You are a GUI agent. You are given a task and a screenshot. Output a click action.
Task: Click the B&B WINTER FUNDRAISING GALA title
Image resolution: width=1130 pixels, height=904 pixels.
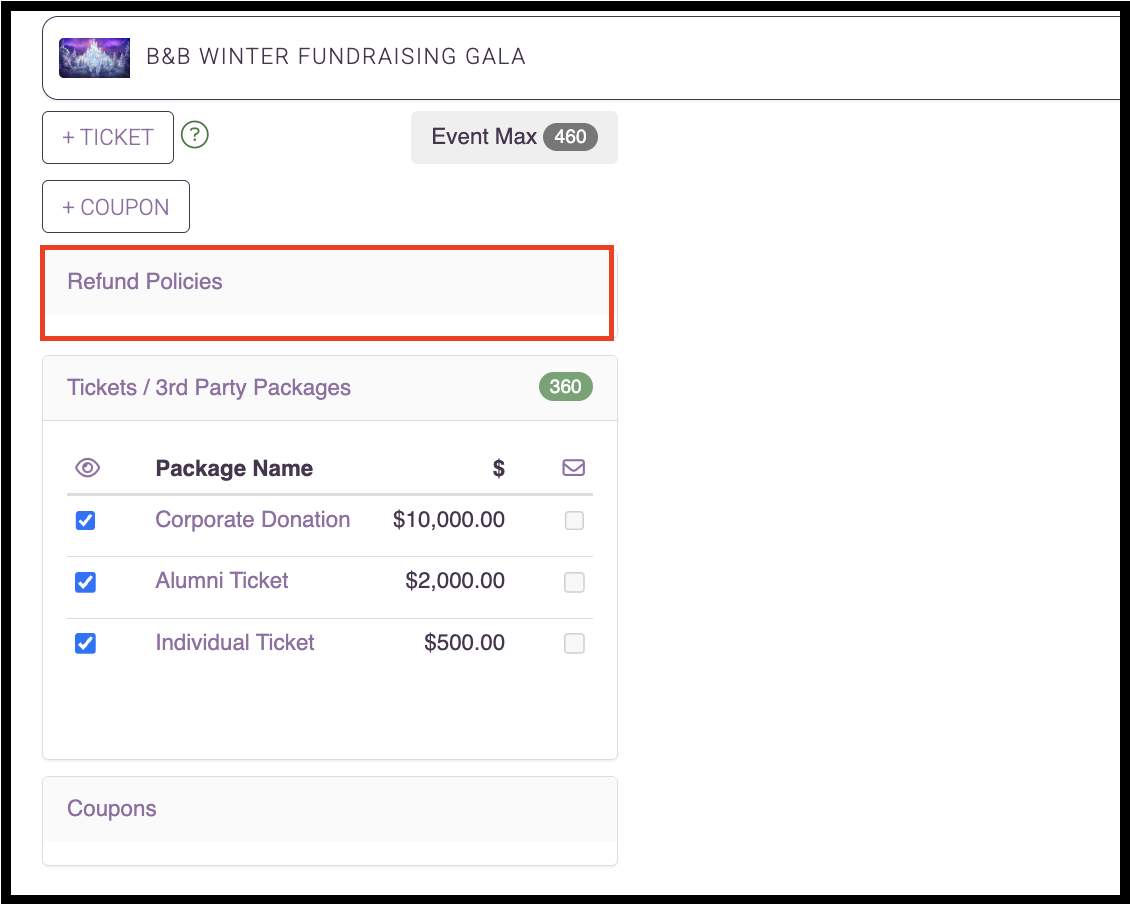[x=336, y=56]
